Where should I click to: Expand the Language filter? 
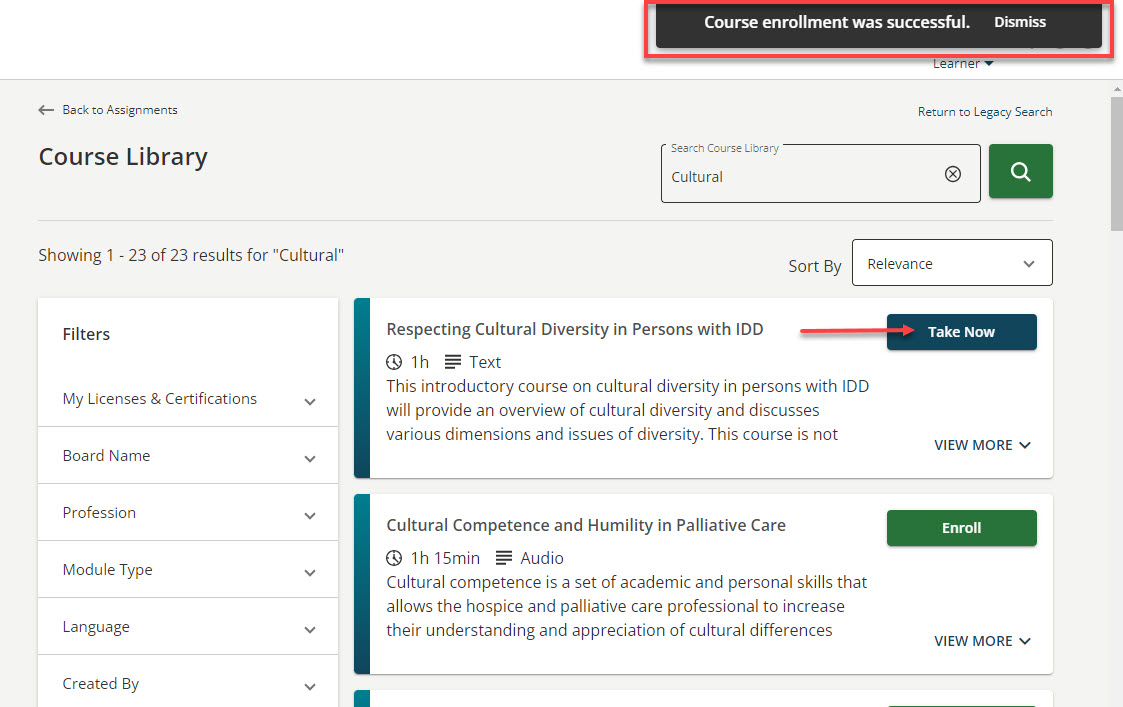(309, 627)
